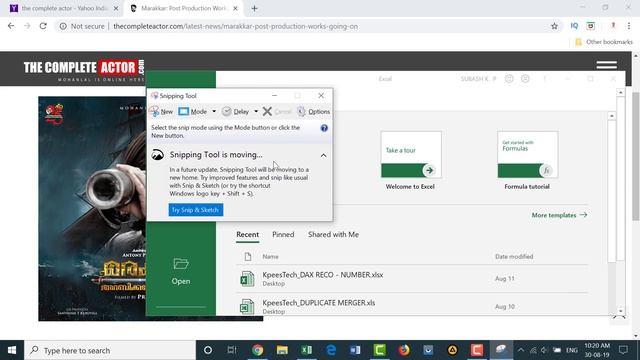The height and width of the screenshot is (360, 640).
Task: Minimize the Snipping Tool window
Action: click(274, 96)
